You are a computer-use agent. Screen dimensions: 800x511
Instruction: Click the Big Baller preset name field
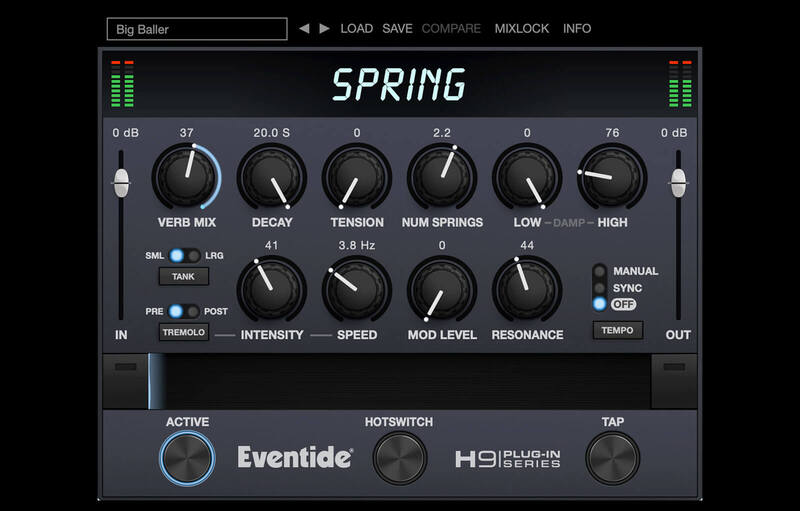tap(197, 29)
